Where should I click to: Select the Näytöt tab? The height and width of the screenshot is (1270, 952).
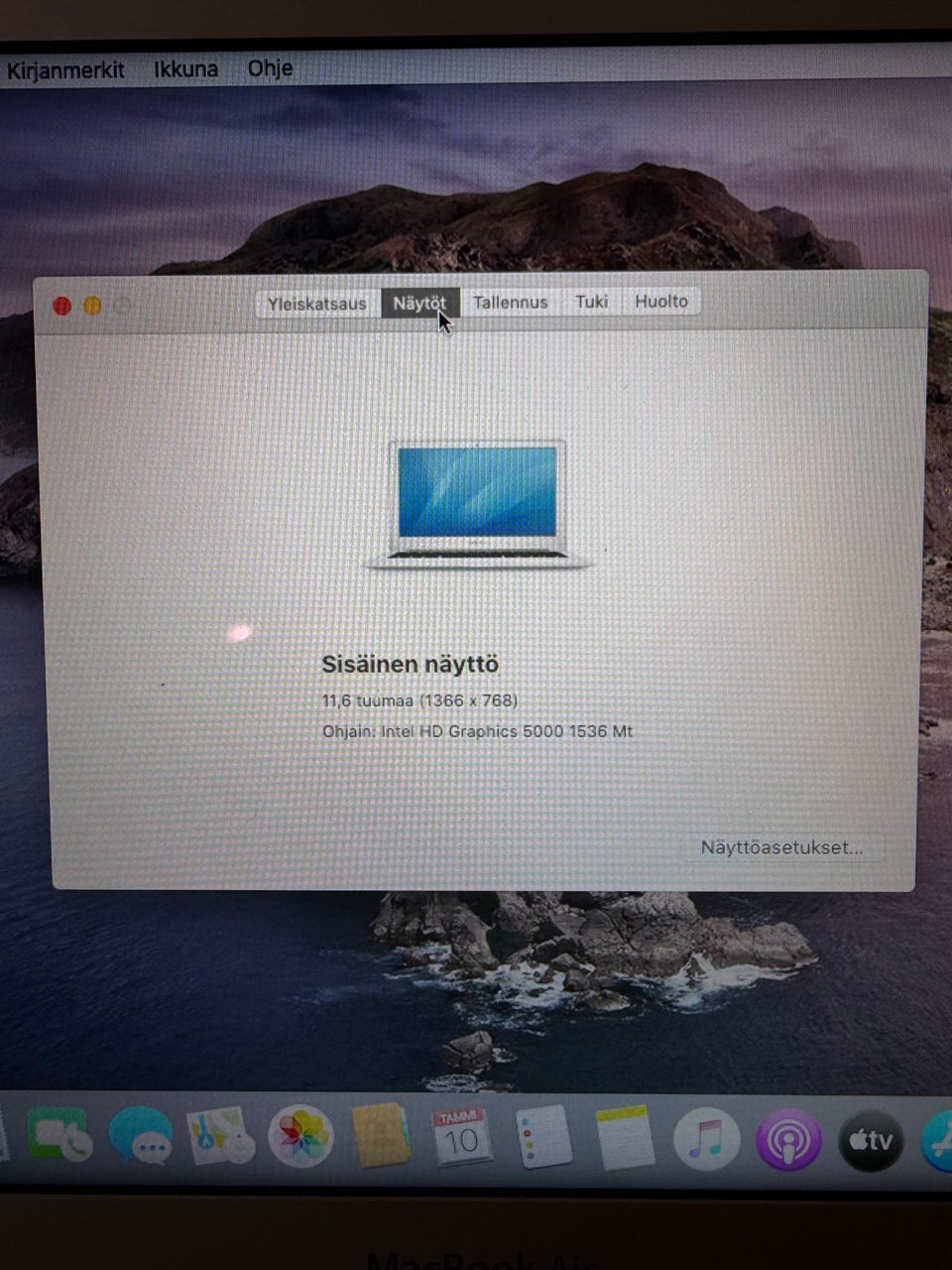click(x=419, y=303)
